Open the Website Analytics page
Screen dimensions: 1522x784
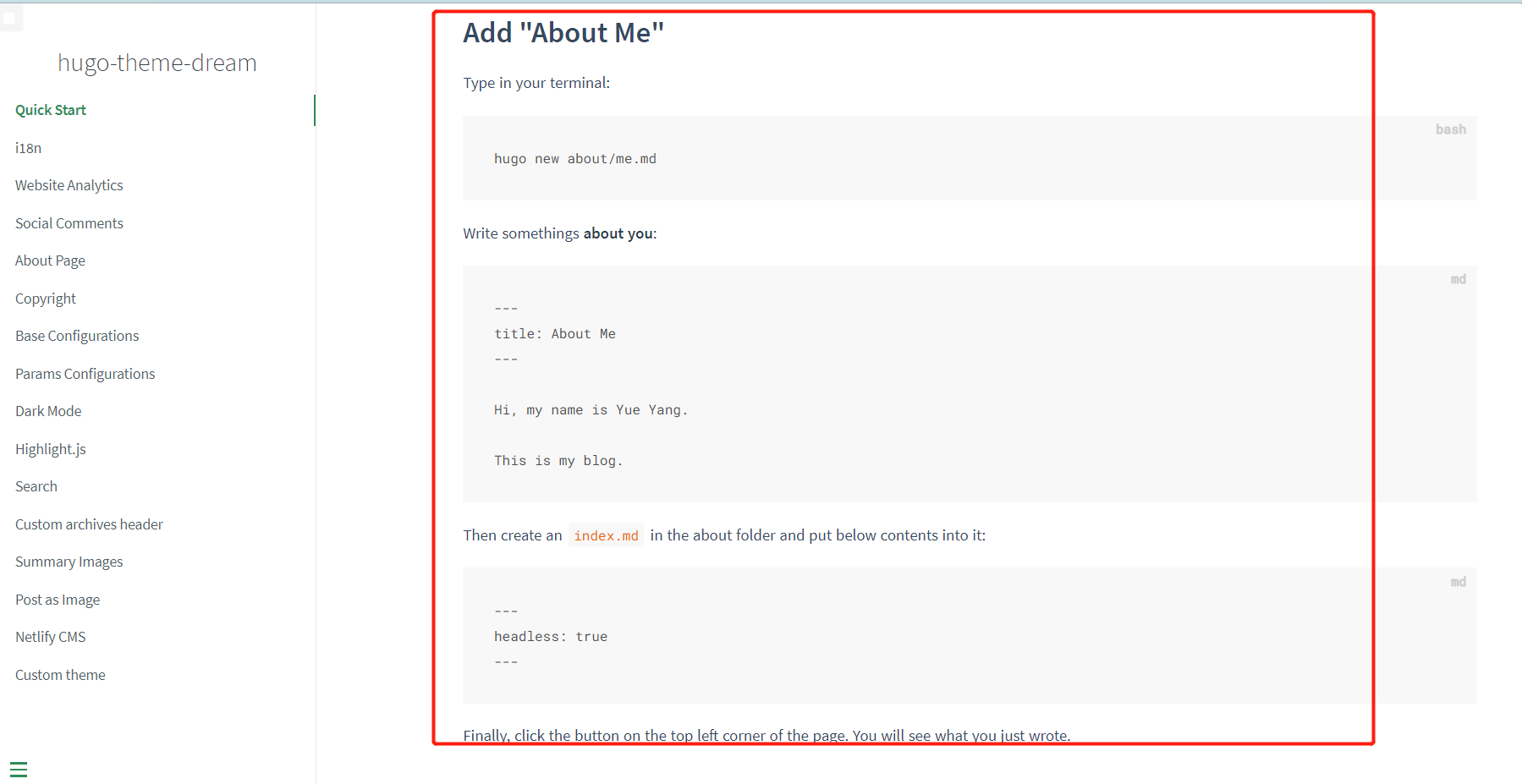click(69, 185)
